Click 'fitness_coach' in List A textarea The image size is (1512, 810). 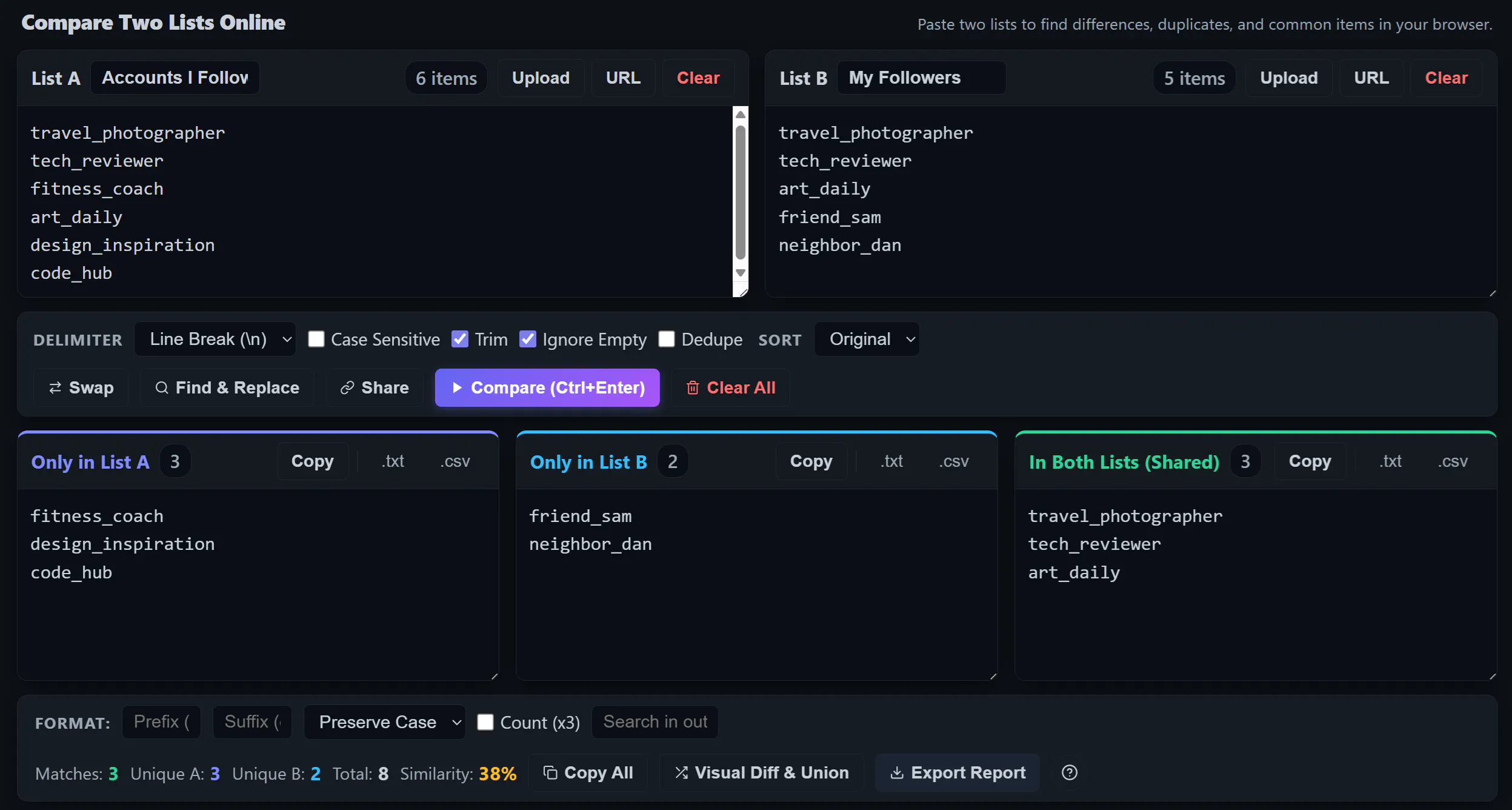[97, 189]
